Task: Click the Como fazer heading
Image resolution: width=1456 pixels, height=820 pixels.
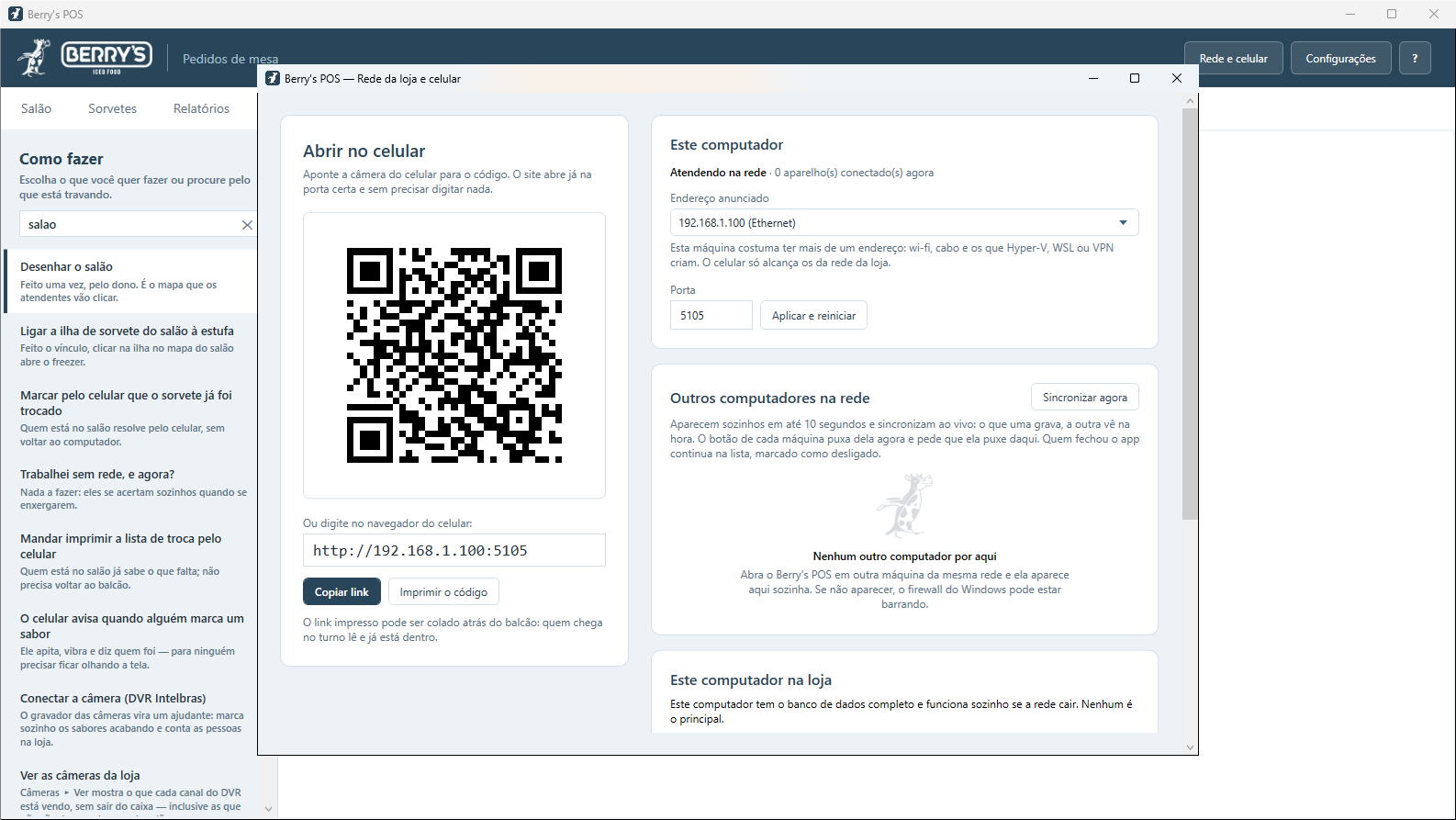Action: tap(62, 159)
